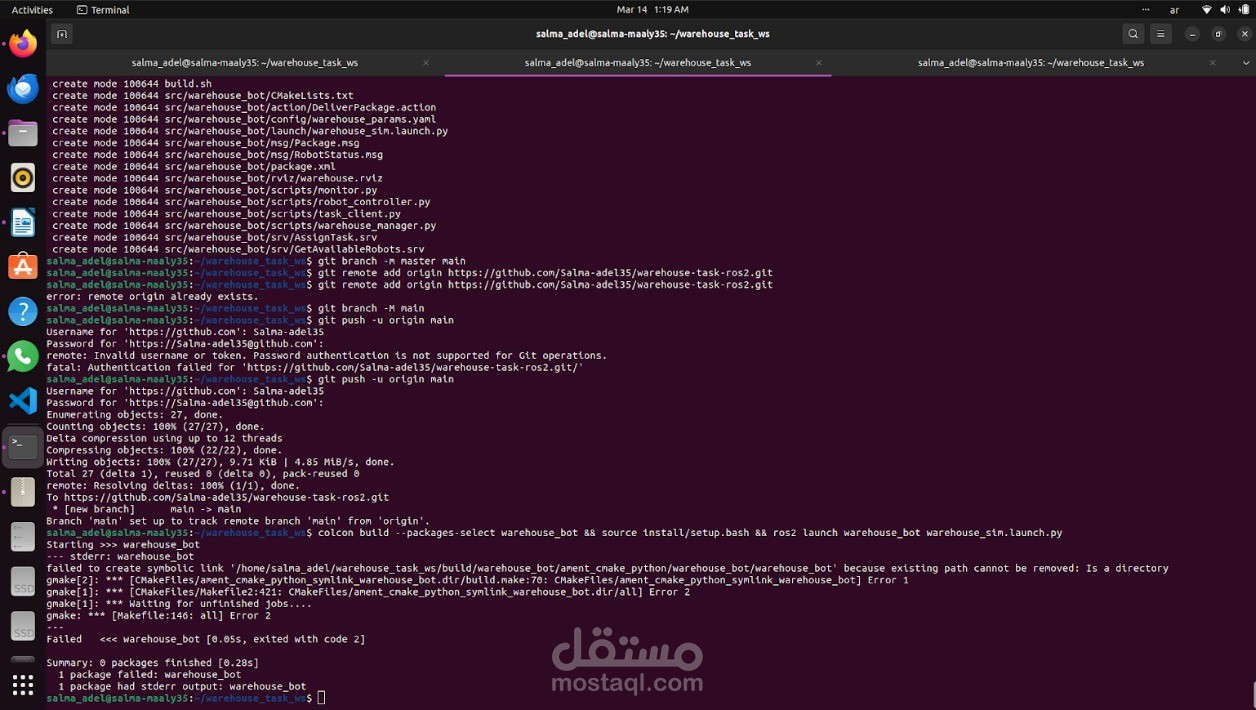1256x710 pixels.
Task: Open the terminal hamburger menu
Action: [x=1160, y=34]
